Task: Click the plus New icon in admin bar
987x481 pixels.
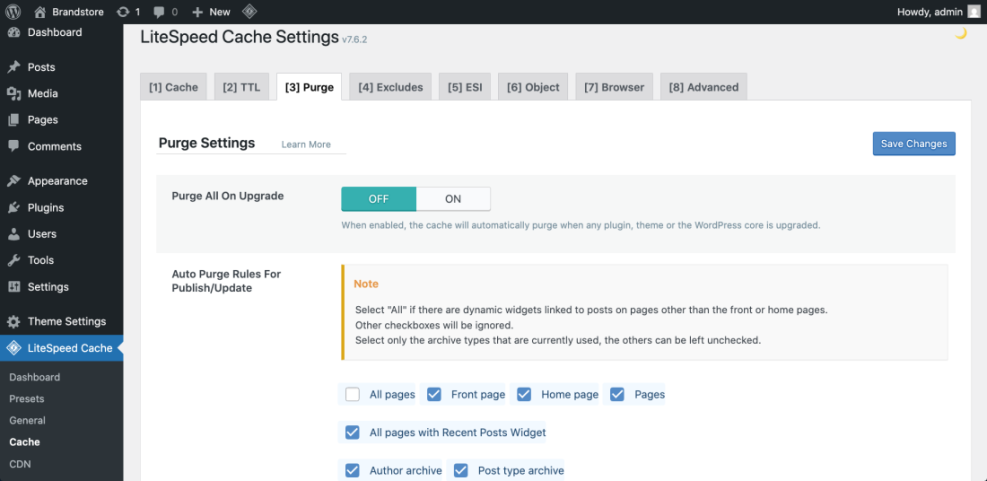Action: pos(197,11)
